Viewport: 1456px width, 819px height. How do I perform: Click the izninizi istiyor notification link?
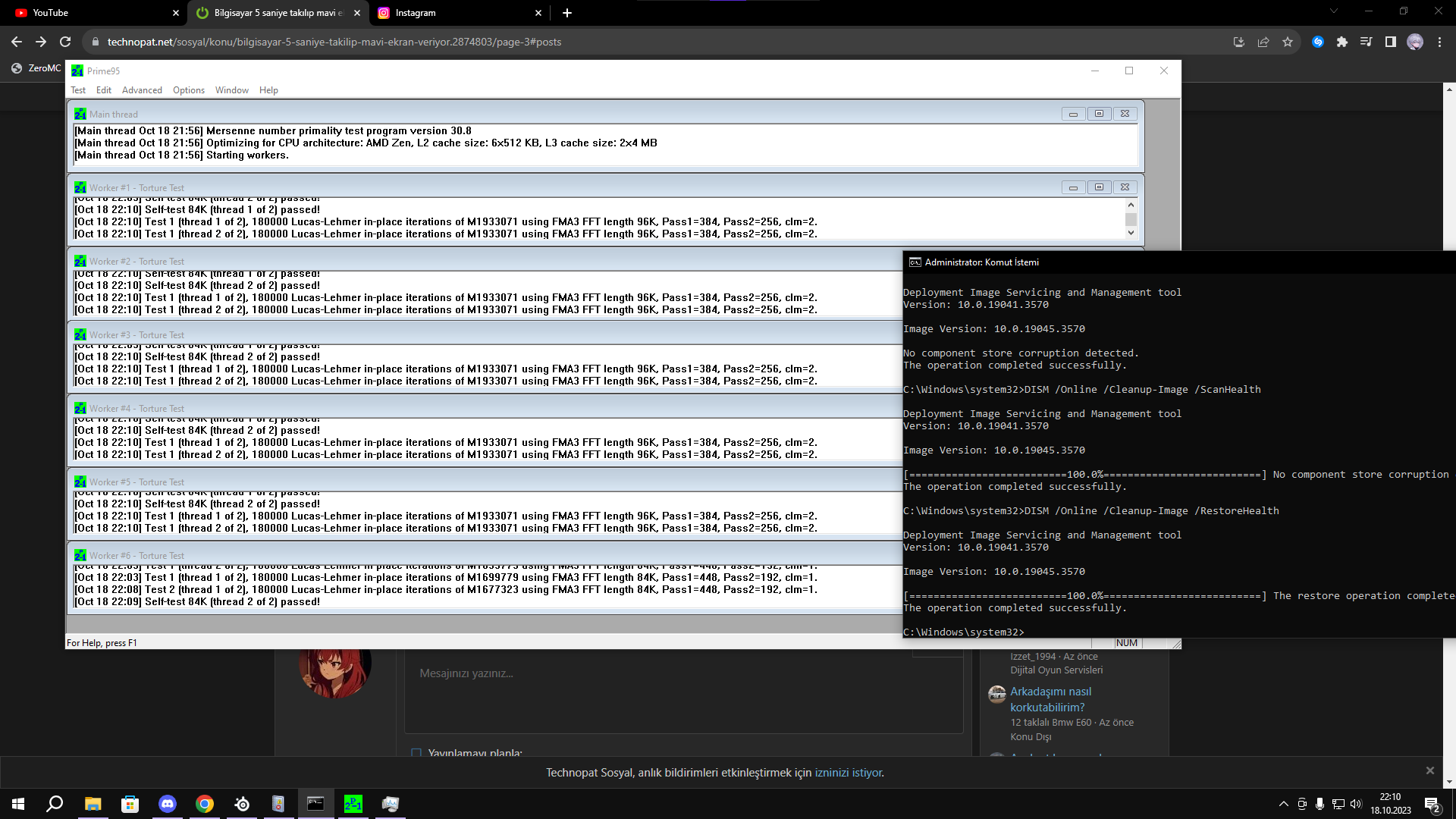(x=848, y=773)
